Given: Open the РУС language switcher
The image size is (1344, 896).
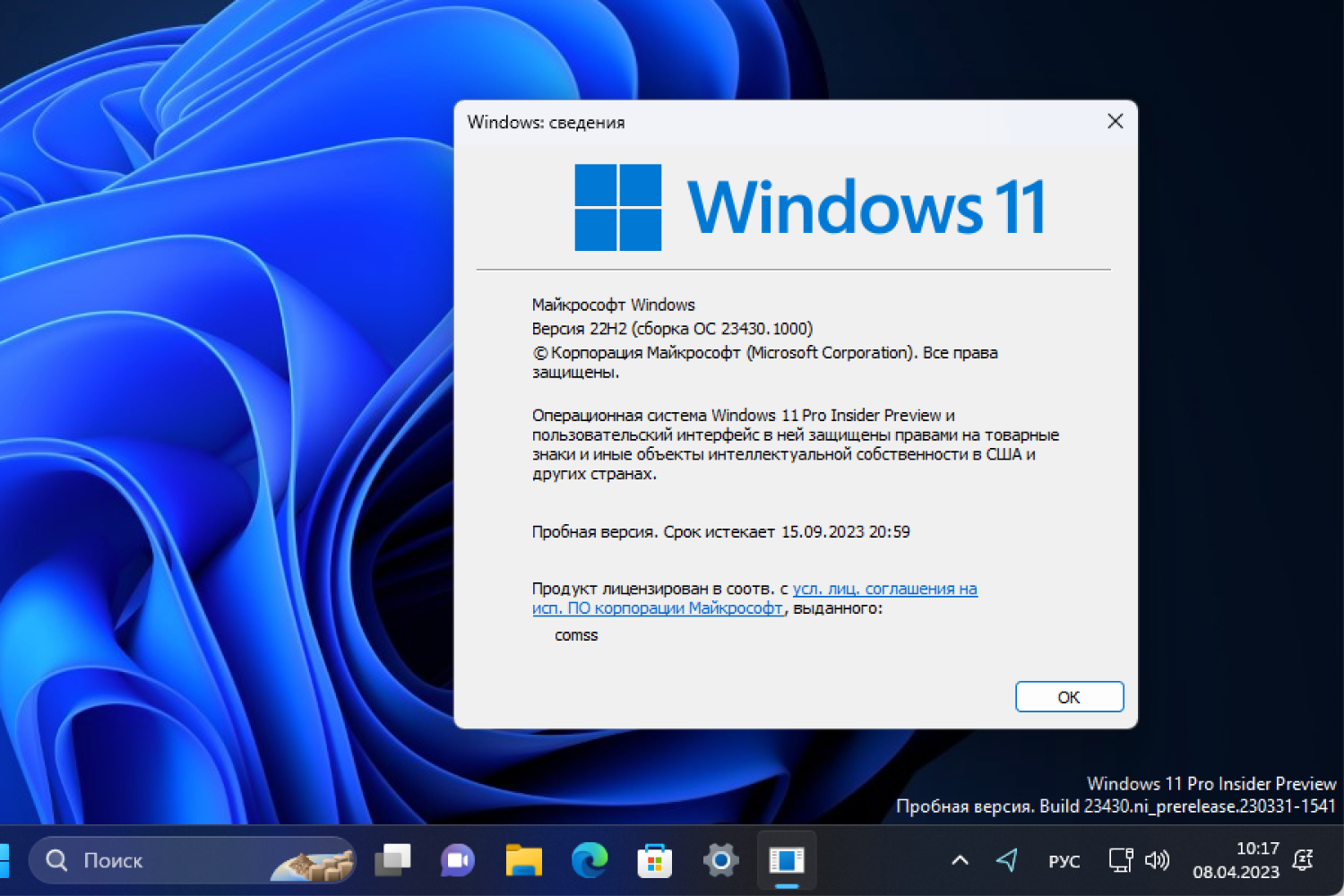Looking at the screenshot, I should [1064, 860].
